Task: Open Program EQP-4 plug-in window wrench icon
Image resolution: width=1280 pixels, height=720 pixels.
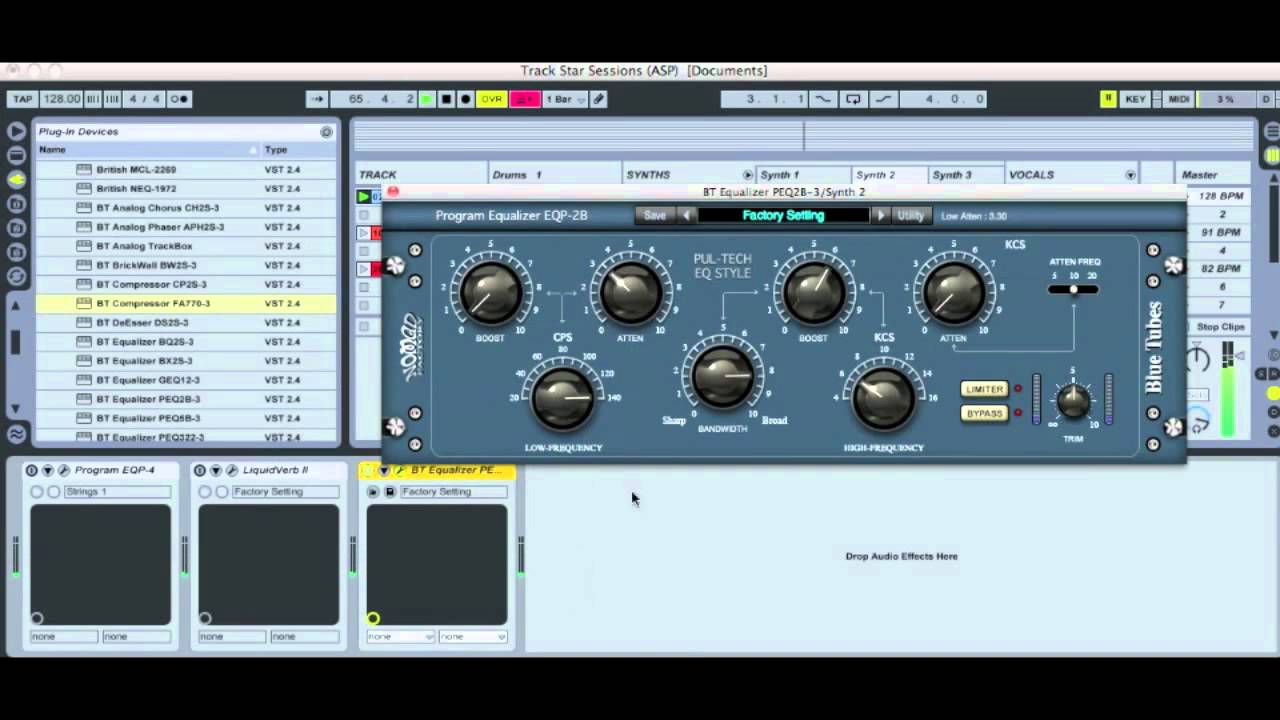Action: [63, 470]
